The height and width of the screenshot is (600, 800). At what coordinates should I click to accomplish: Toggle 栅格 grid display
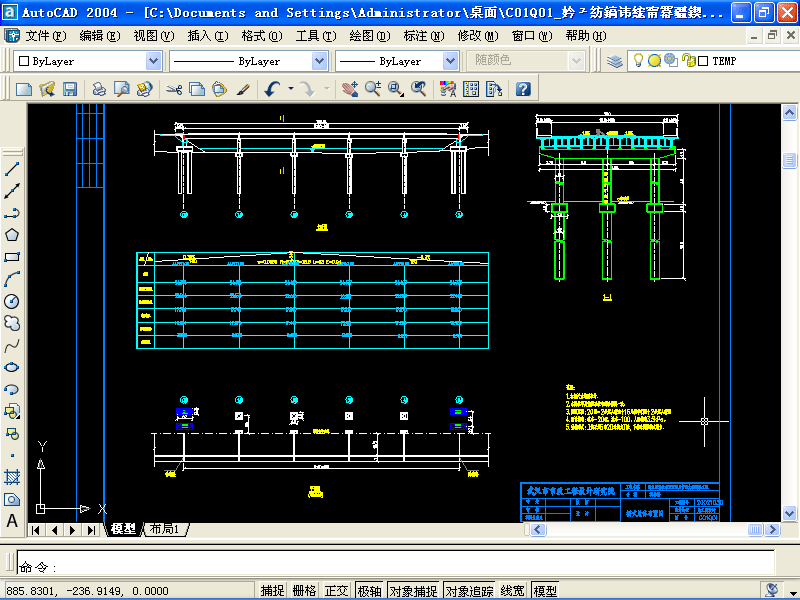304,591
